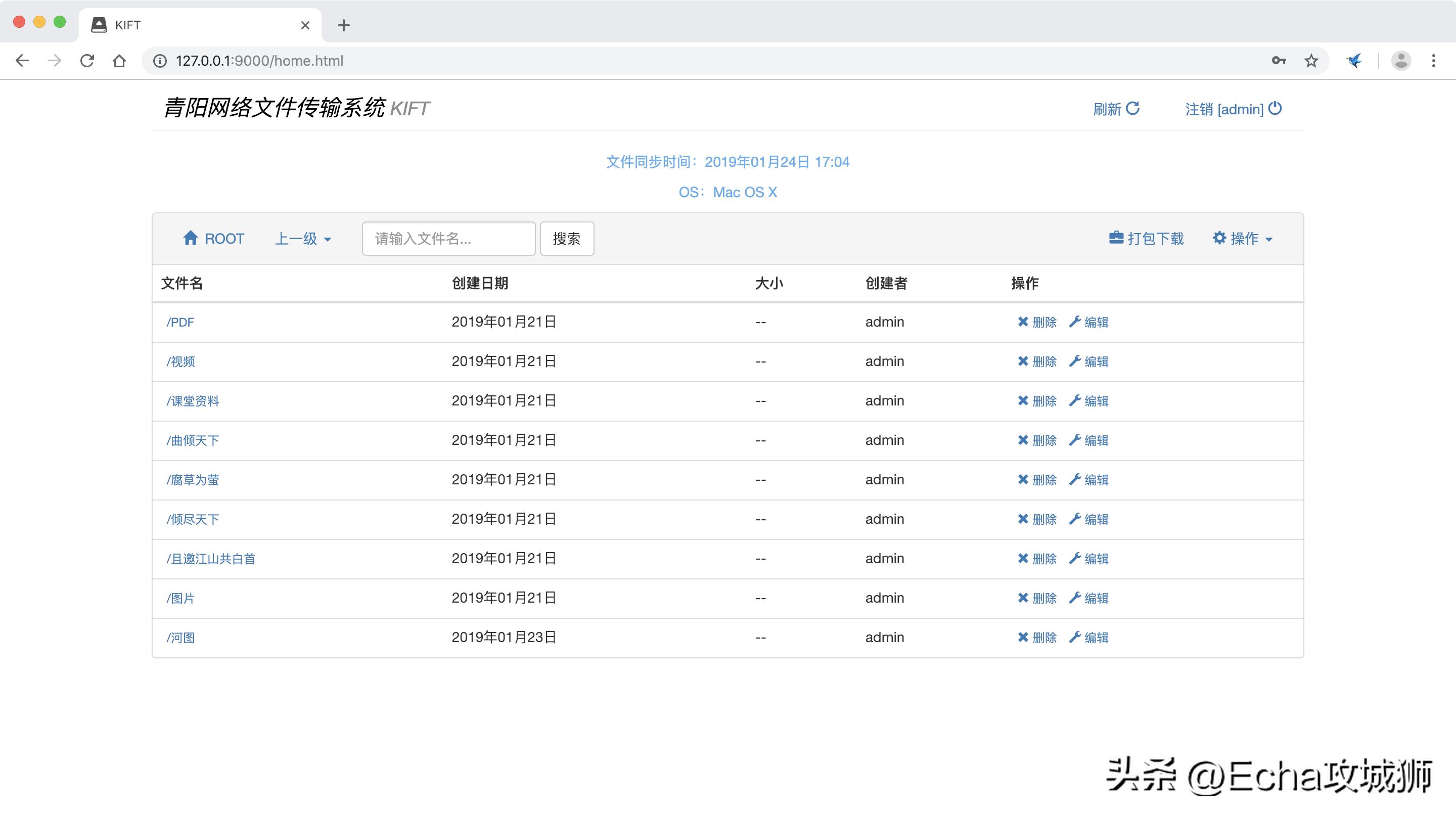
Task: Click the edit icon for the /视频 folder
Action: point(1075,361)
